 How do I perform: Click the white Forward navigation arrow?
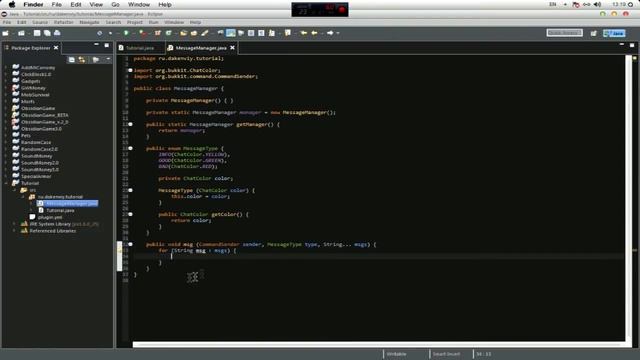pos(330,33)
